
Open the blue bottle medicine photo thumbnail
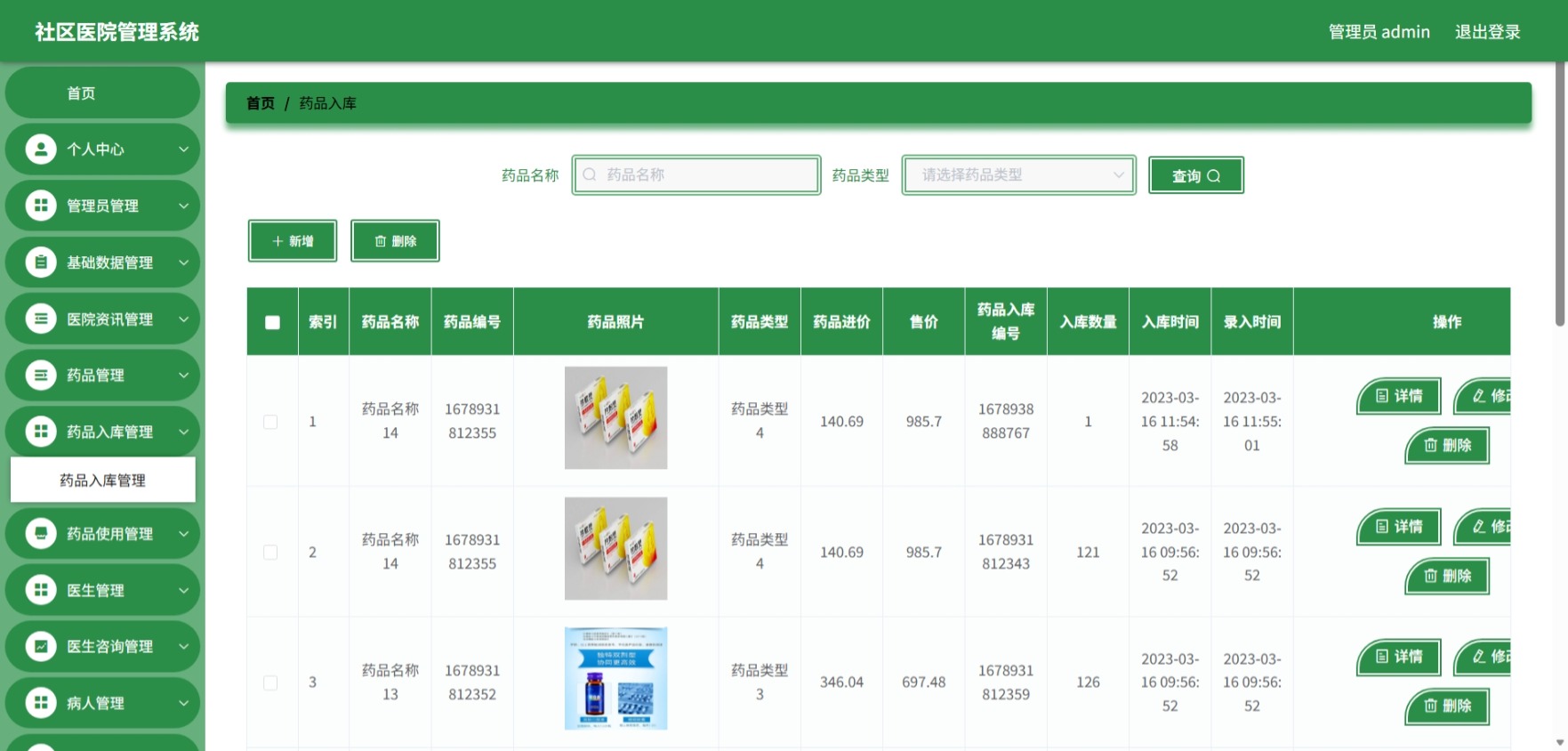615,678
